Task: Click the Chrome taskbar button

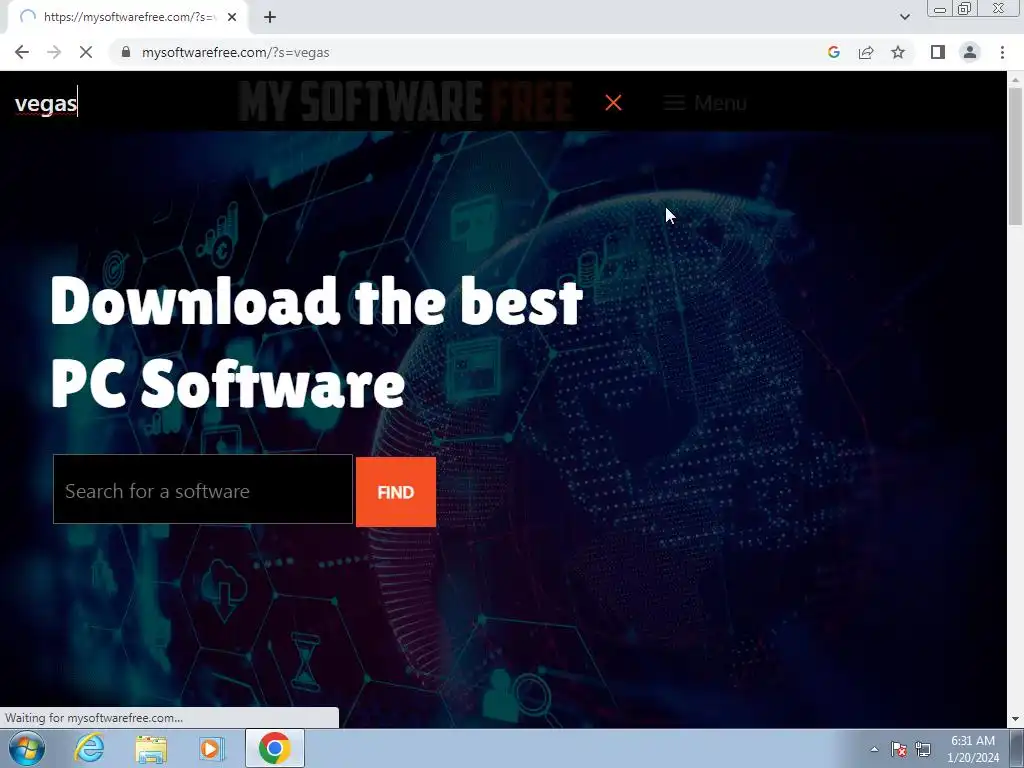Action: click(x=274, y=748)
